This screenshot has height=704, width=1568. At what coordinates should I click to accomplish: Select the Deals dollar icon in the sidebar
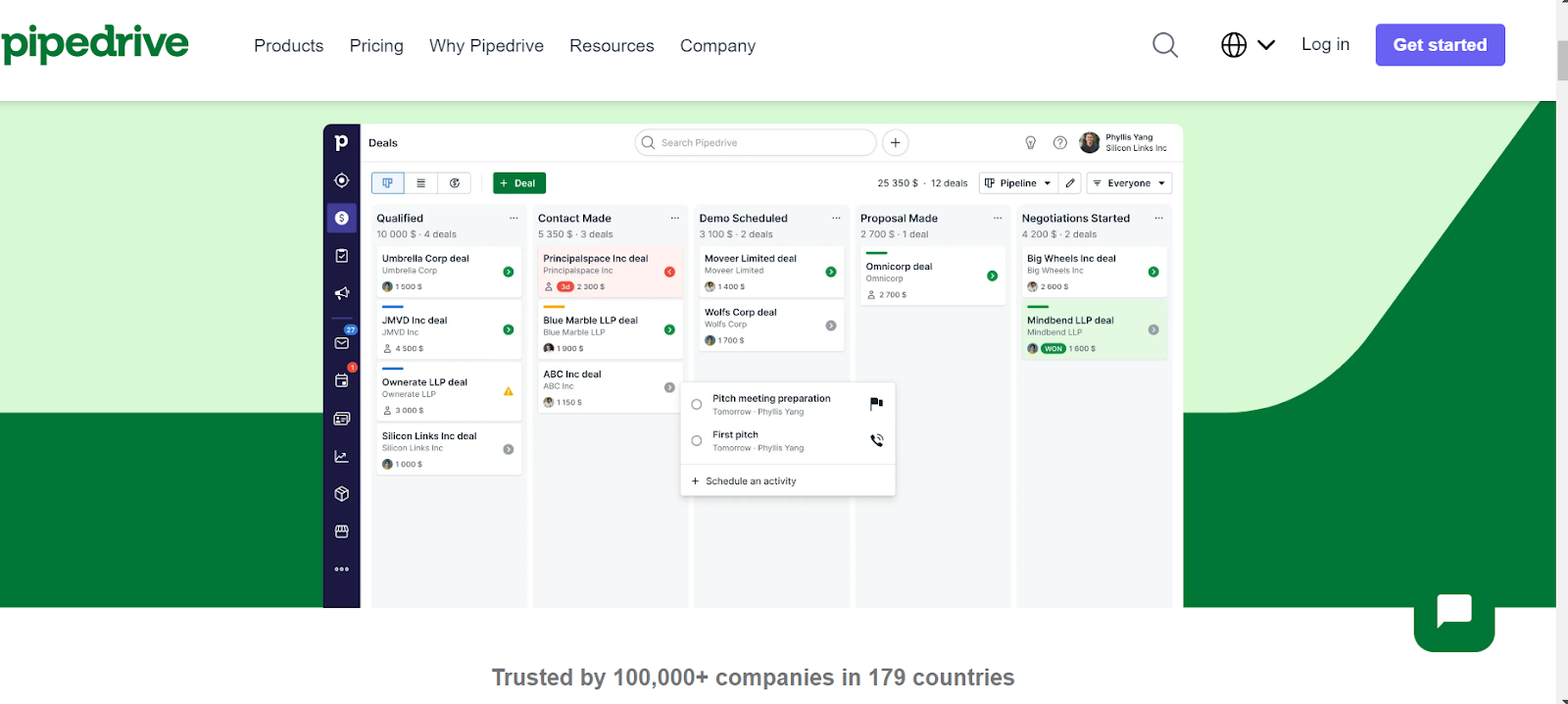[341, 218]
